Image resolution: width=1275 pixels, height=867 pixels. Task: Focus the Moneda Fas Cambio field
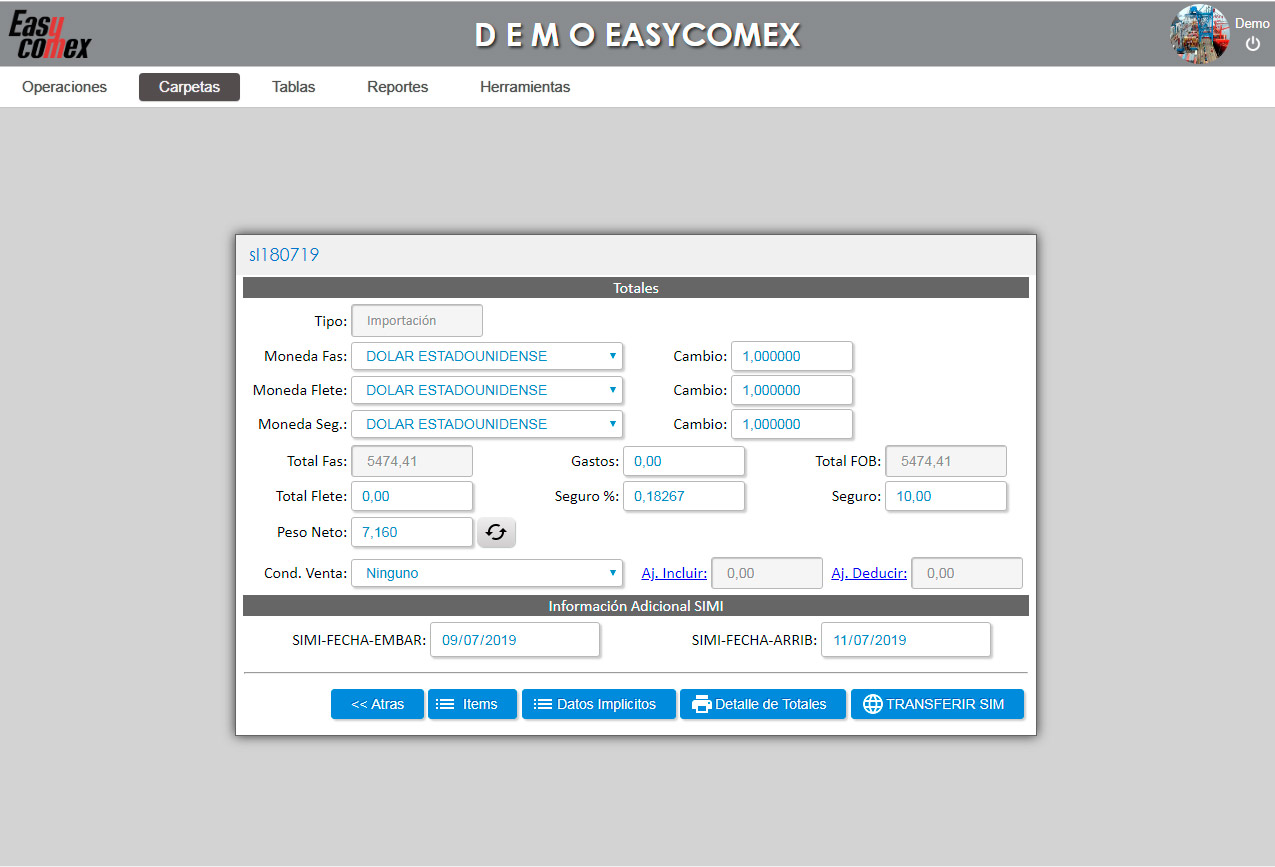pos(792,356)
